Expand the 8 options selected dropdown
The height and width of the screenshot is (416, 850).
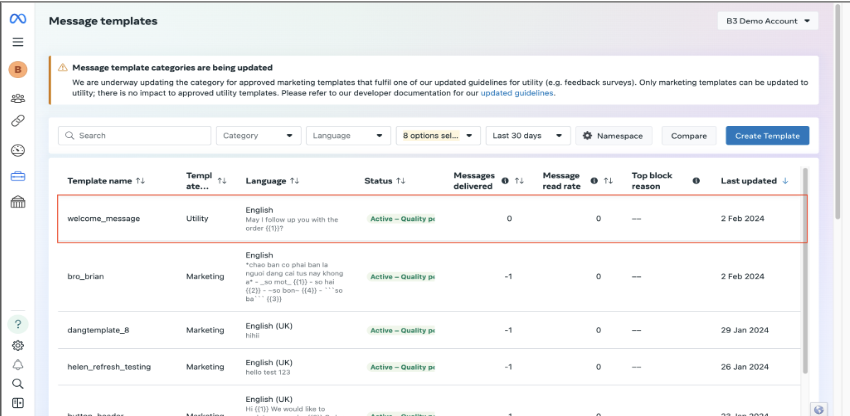439,136
